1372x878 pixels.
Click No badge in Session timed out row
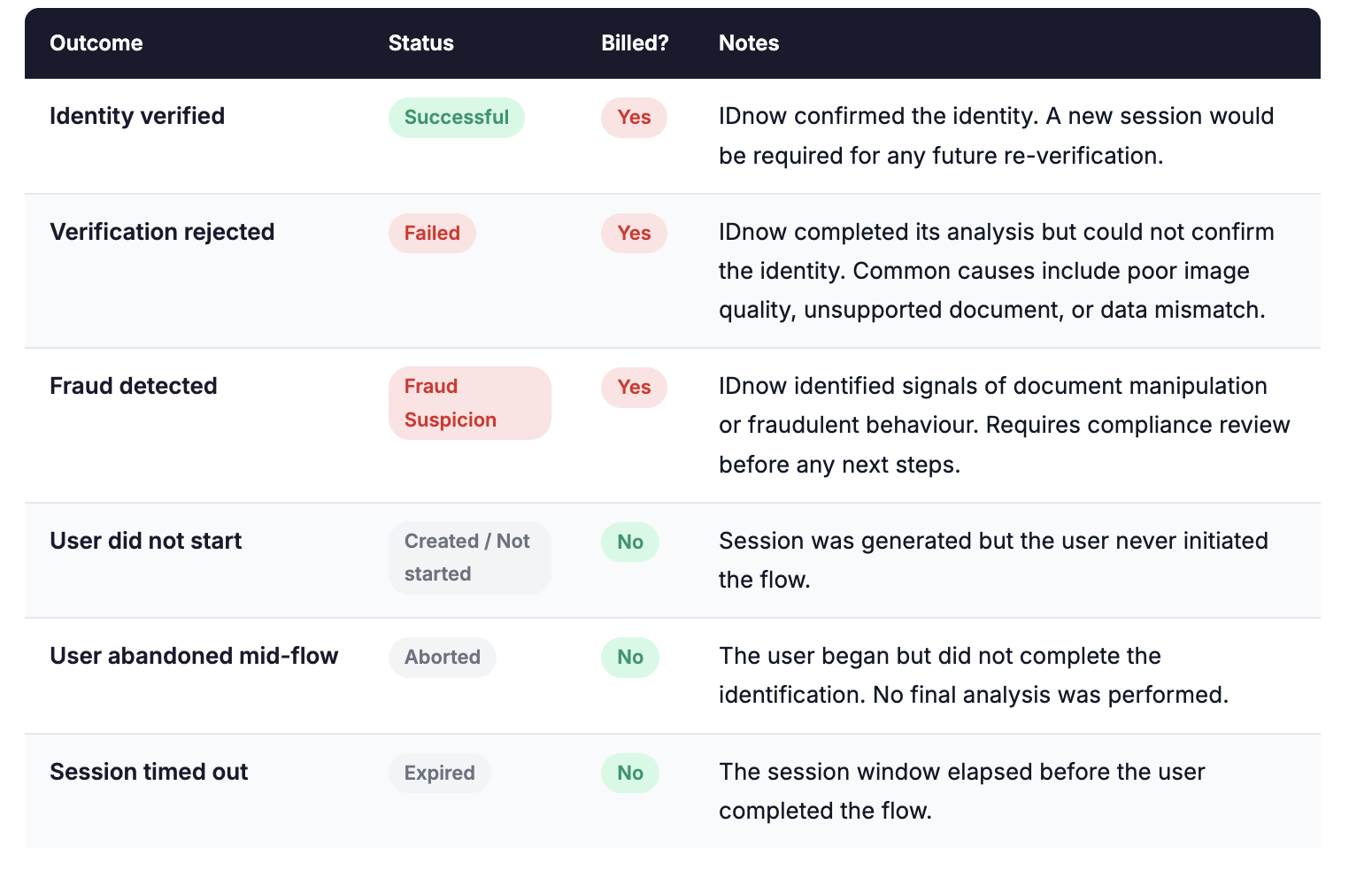pos(630,774)
